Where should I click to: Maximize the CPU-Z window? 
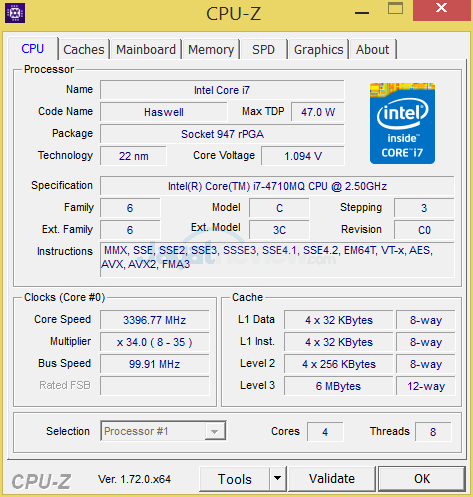pyautogui.click(x=395, y=8)
